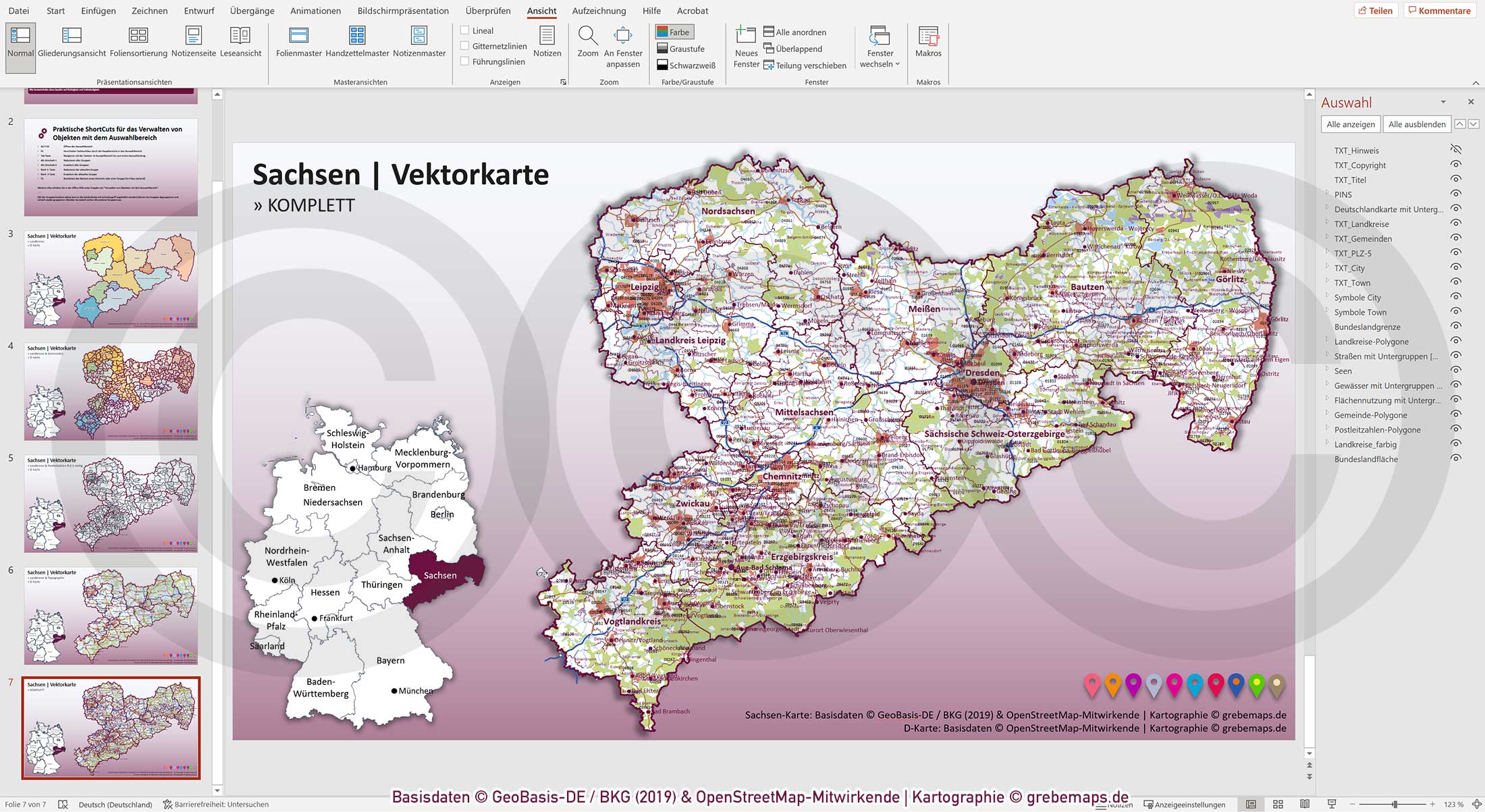Enable the Lineal checkbox
The height and width of the screenshot is (812, 1485).
point(464,30)
